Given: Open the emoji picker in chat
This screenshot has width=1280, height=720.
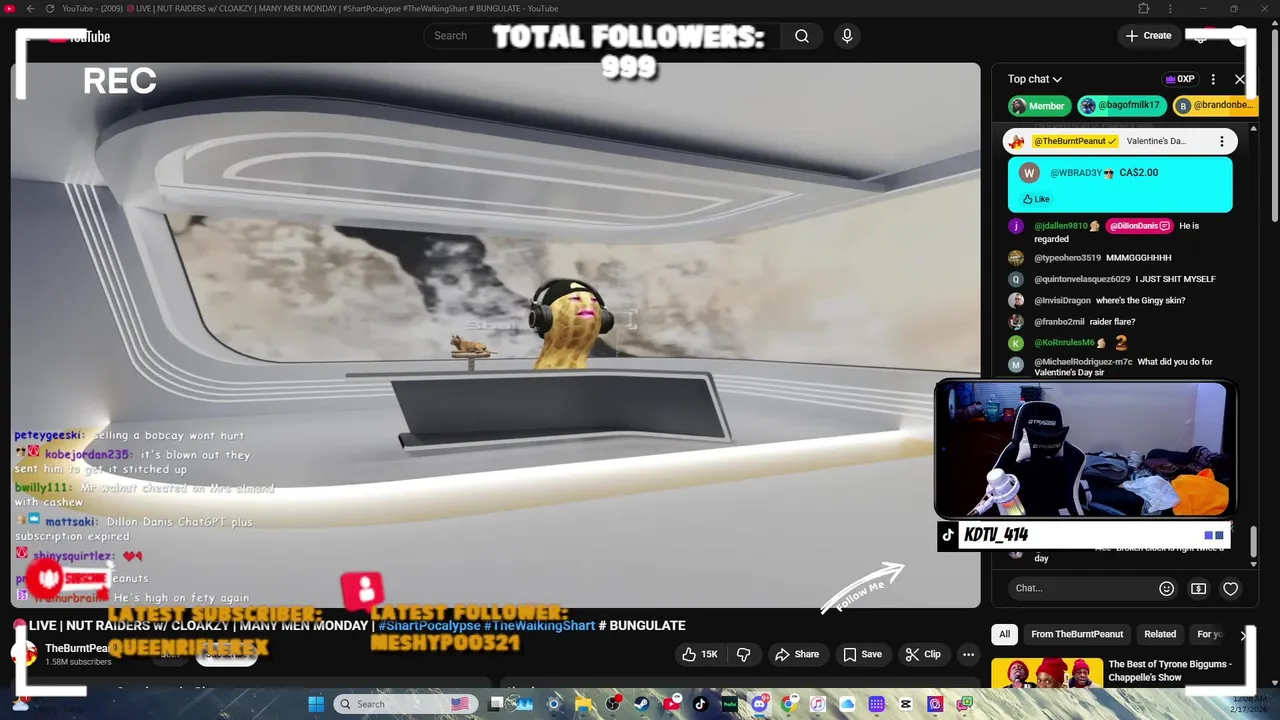Looking at the screenshot, I should [1166, 589].
